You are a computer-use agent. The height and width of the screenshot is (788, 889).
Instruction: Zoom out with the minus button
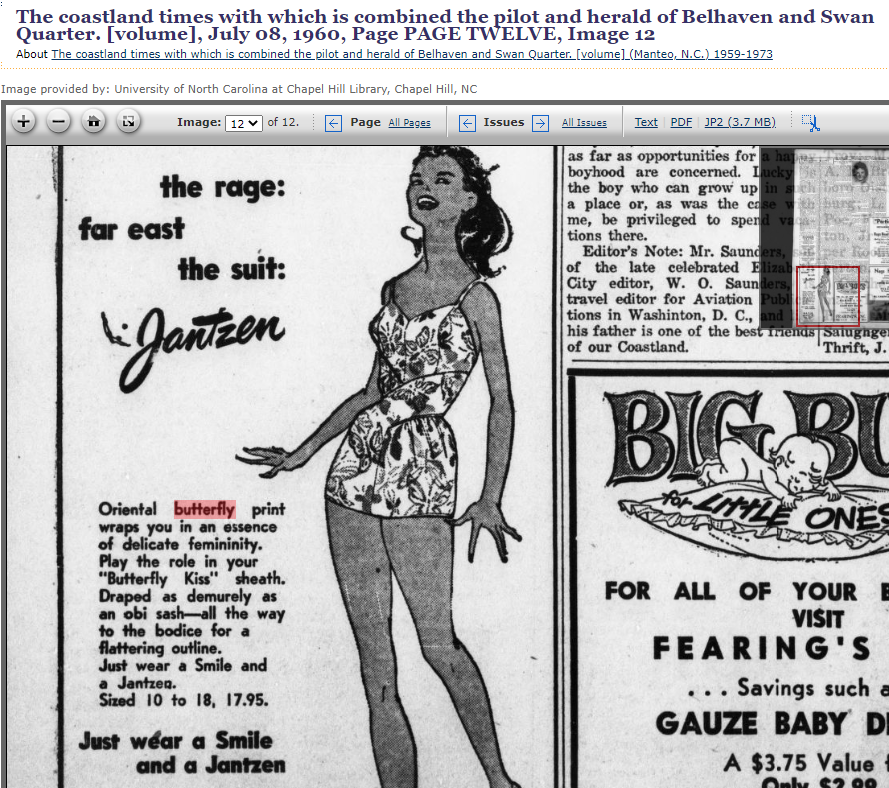pyautogui.click(x=58, y=121)
